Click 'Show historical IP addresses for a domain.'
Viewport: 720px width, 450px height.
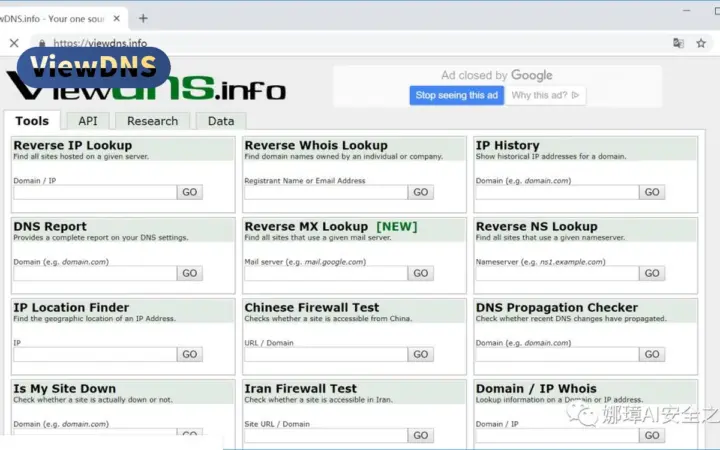(x=551, y=157)
